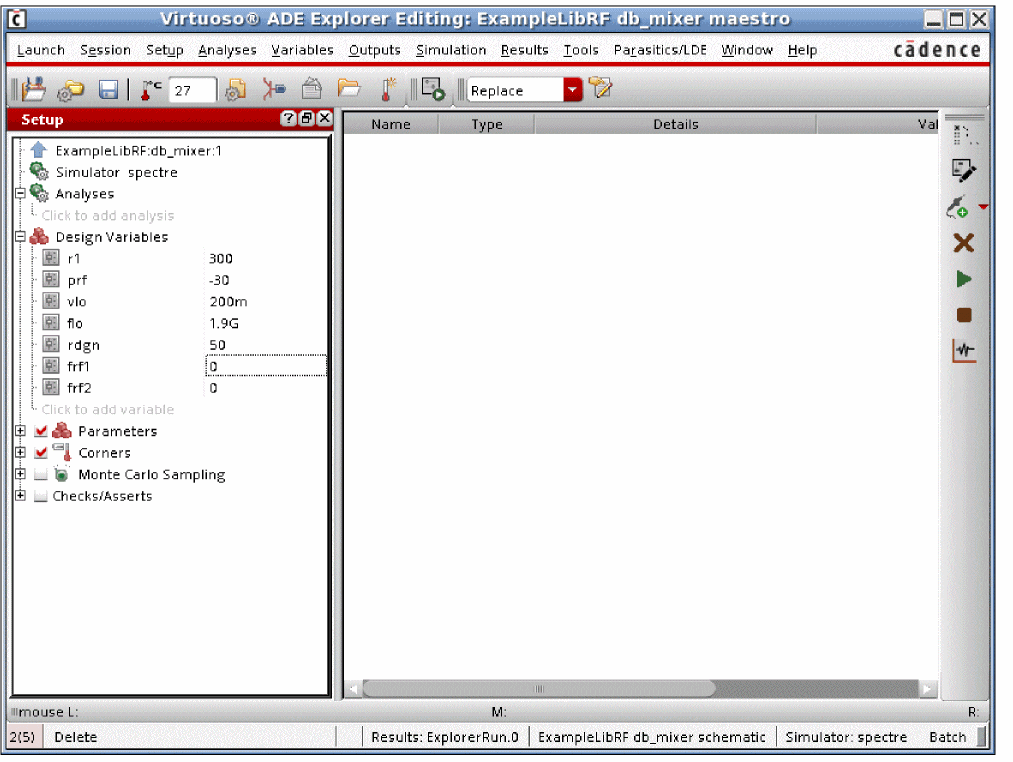Screen dimensions: 1013x762
Task: Open the Simulation menu
Action: [x=450, y=50]
